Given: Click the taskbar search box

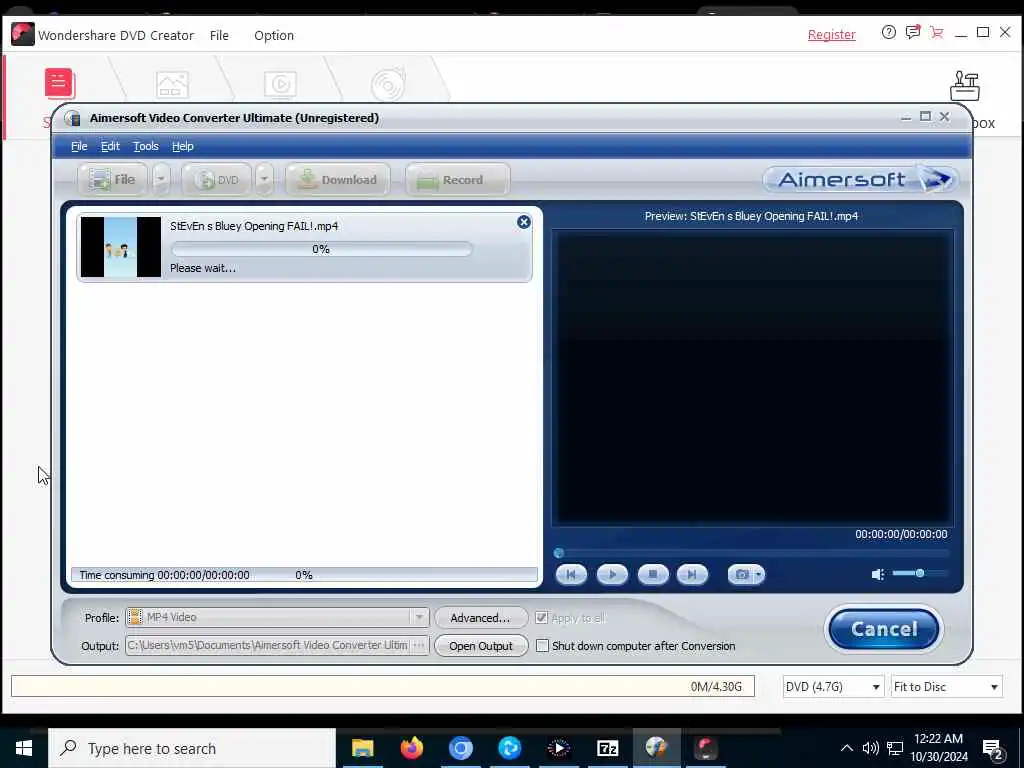Looking at the screenshot, I should coord(192,748).
